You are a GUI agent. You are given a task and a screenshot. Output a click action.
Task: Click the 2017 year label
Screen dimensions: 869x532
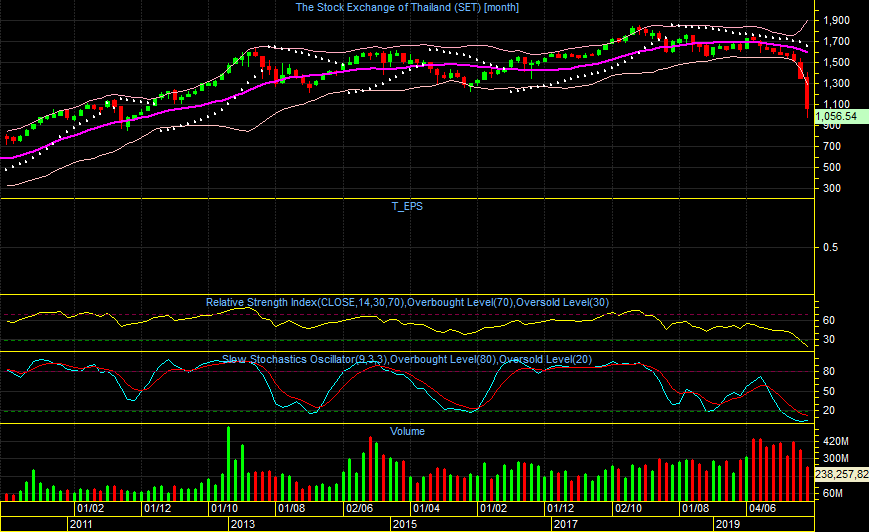click(x=566, y=524)
